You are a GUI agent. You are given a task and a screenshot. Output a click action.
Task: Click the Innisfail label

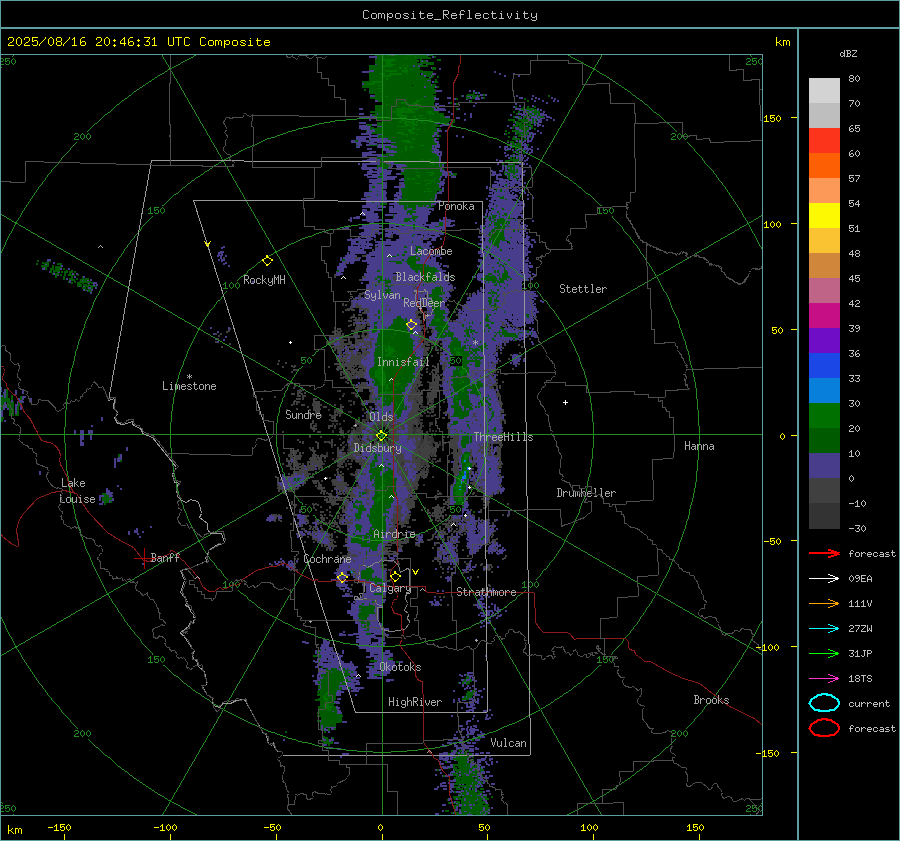[x=403, y=362]
